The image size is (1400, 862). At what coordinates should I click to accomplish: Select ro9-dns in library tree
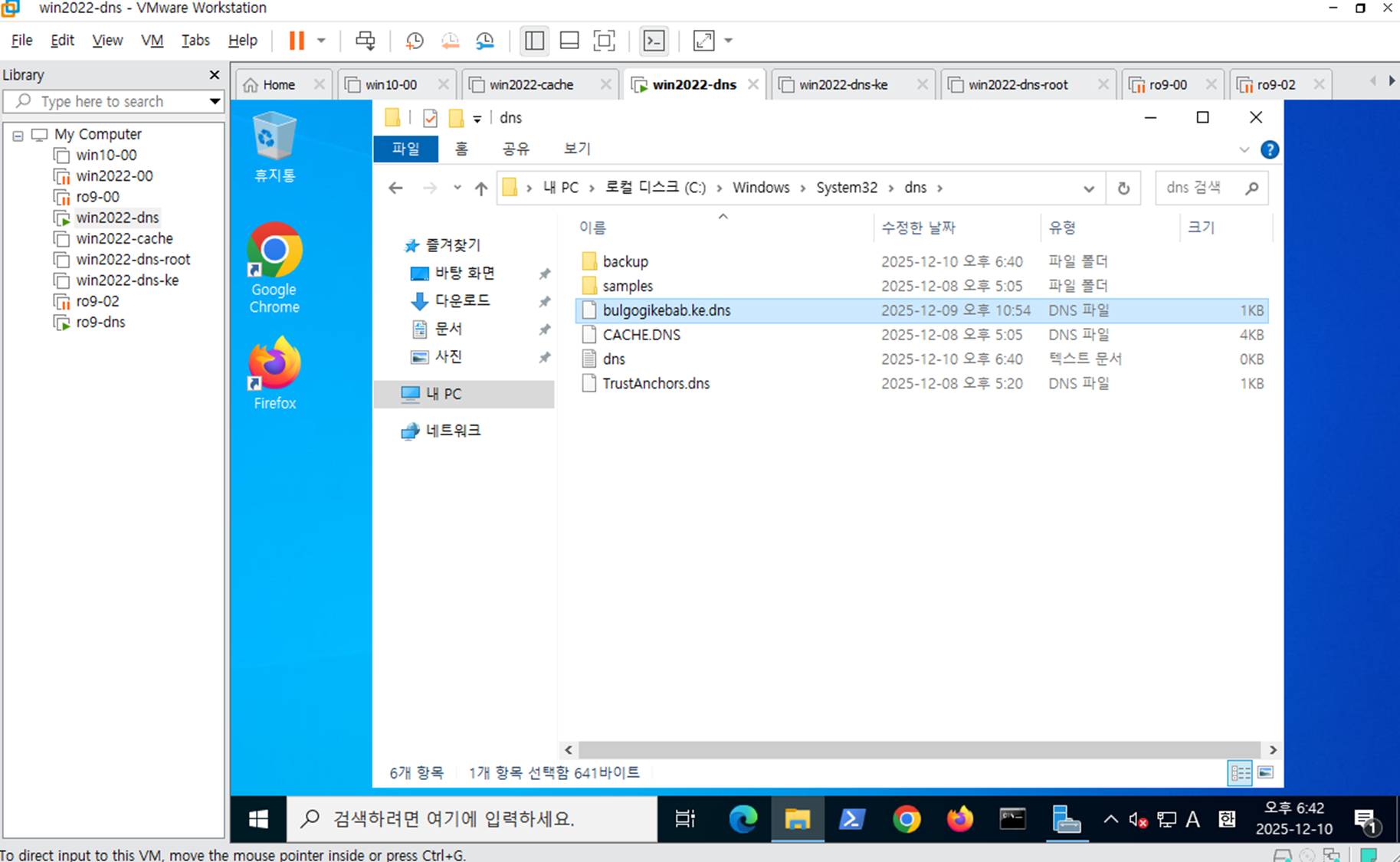pyautogui.click(x=100, y=322)
